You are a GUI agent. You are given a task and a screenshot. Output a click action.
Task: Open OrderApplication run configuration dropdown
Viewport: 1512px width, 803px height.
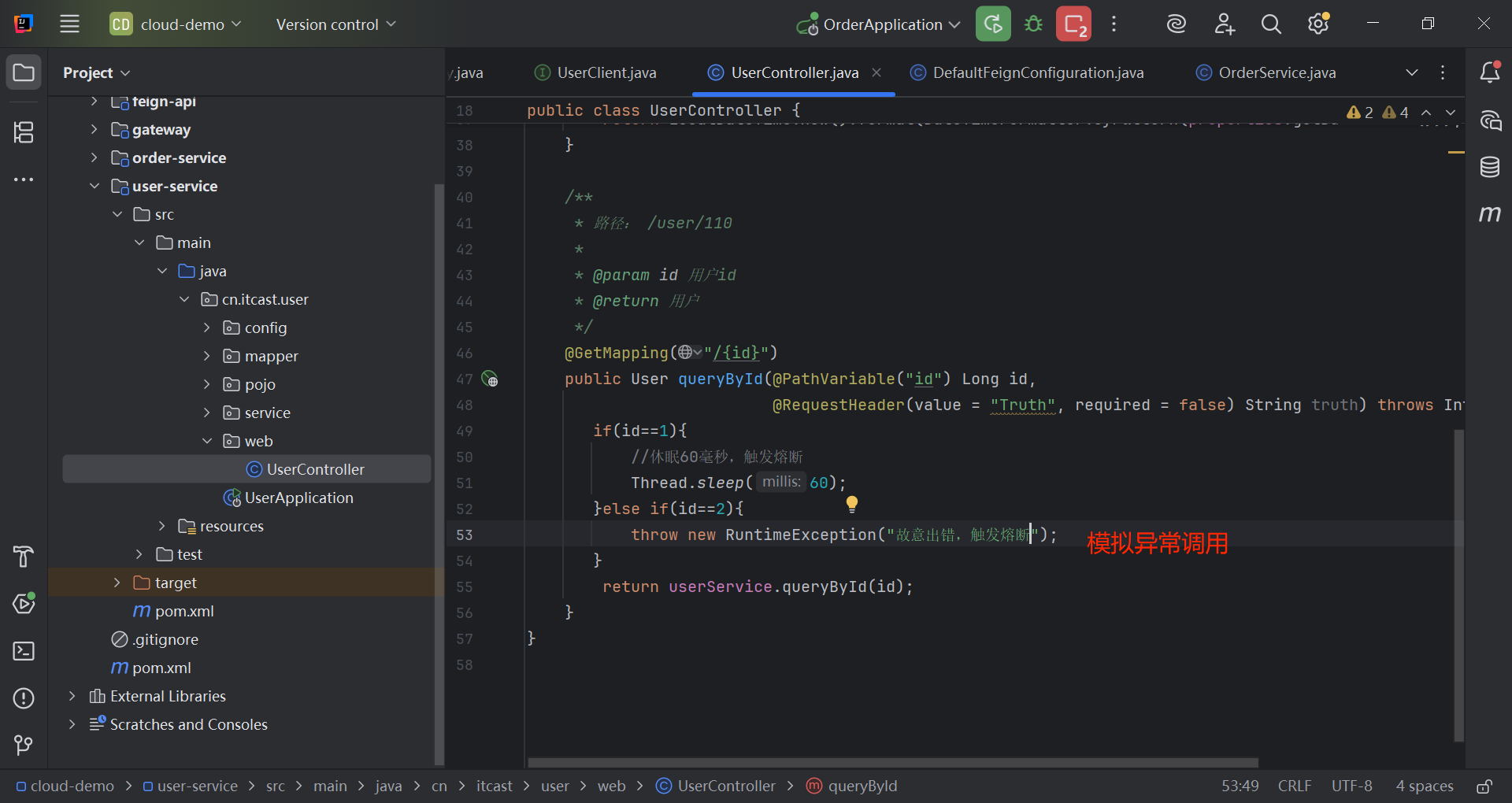pos(878,24)
